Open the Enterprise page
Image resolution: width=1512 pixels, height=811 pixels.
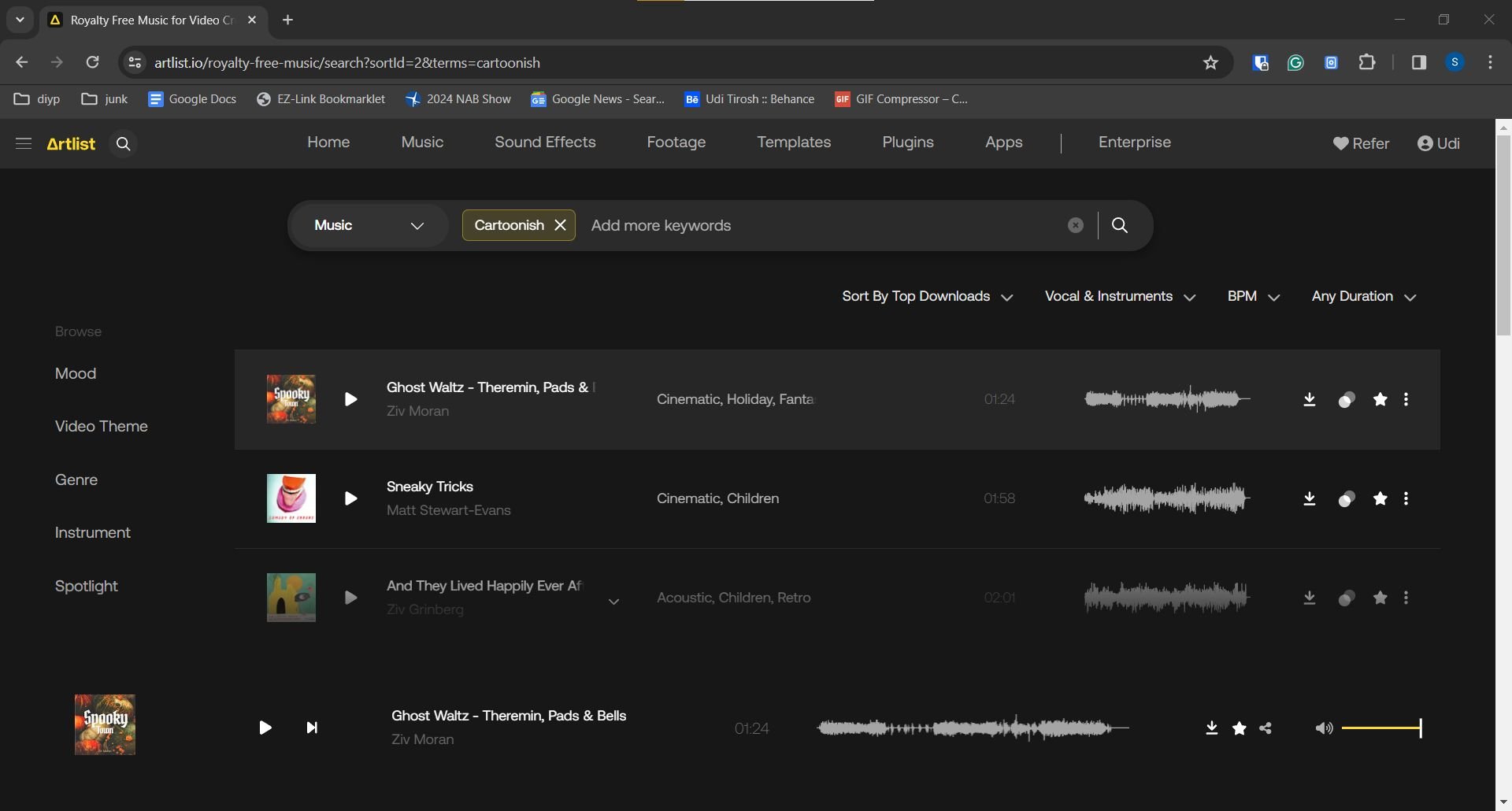tap(1135, 143)
